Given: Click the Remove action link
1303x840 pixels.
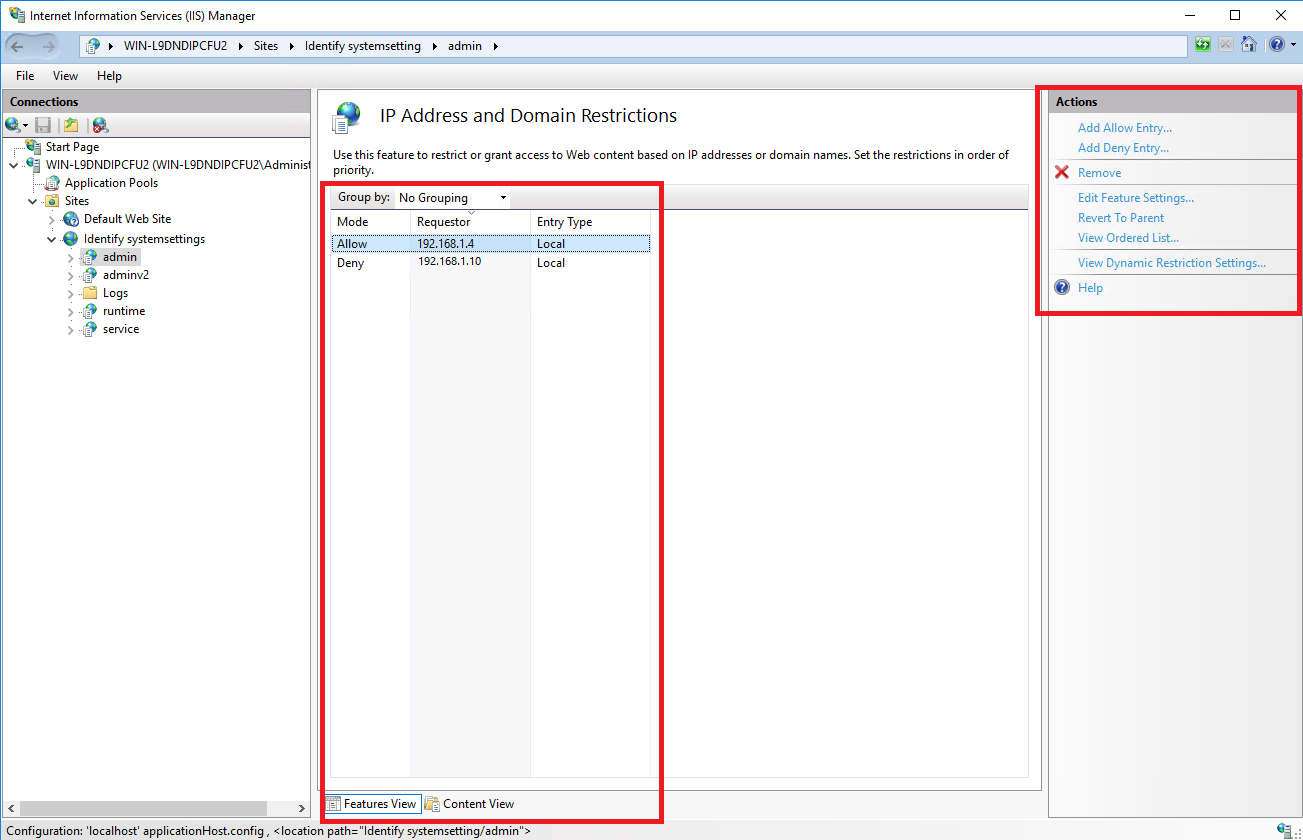Looking at the screenshot, I should pos(1099,173).
